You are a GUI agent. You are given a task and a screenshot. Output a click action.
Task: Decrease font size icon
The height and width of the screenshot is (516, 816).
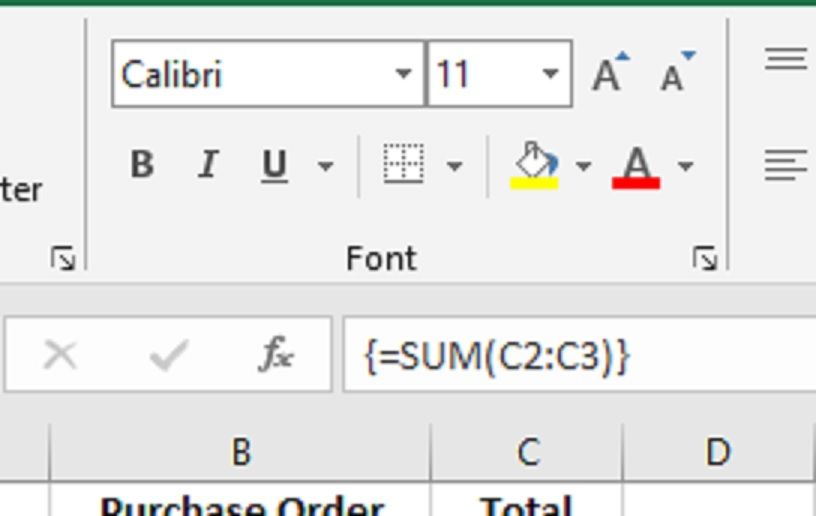point(677,72)
